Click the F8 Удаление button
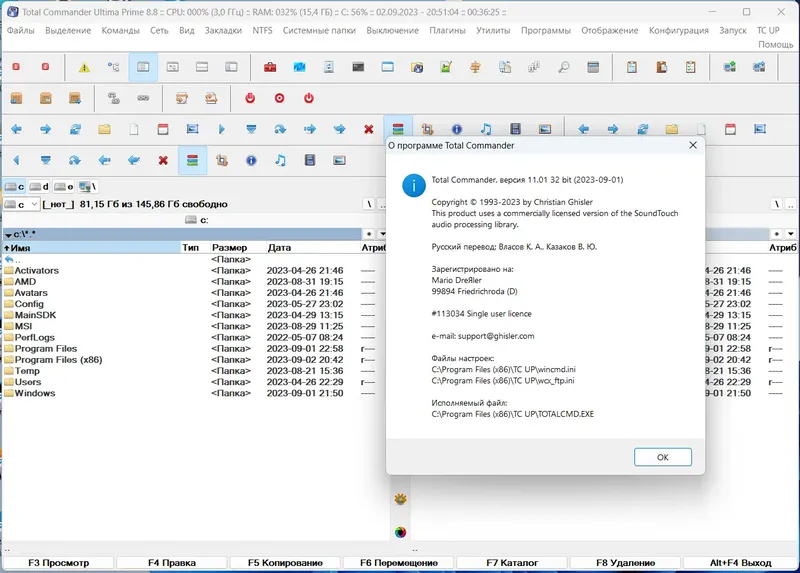Image resolution: width=800 pixels, height=573 pixels. pos(625,563)
